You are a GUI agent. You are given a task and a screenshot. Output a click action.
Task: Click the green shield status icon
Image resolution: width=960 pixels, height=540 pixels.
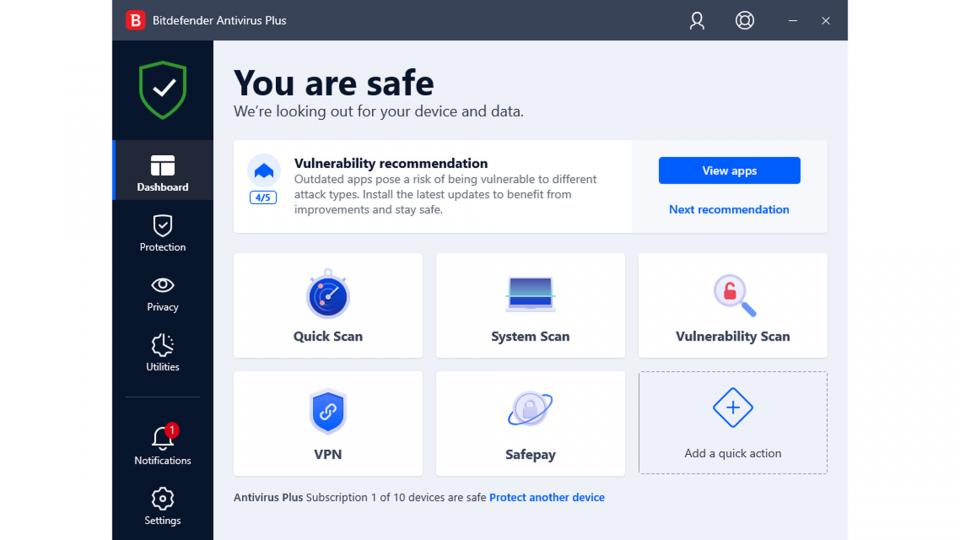tap(163, 90)
